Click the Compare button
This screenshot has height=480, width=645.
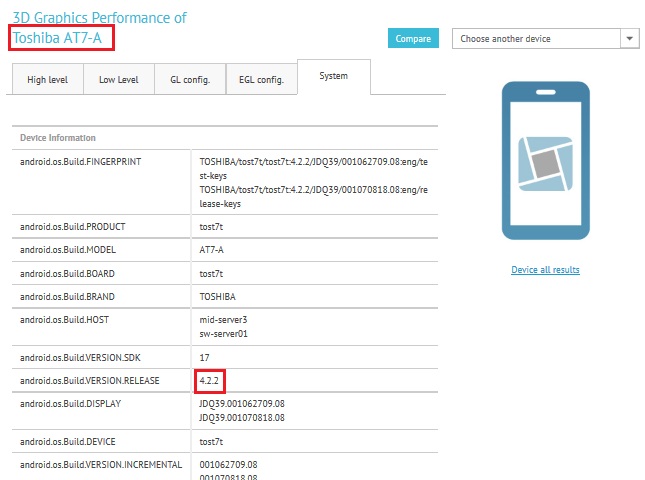click(413, 38)
